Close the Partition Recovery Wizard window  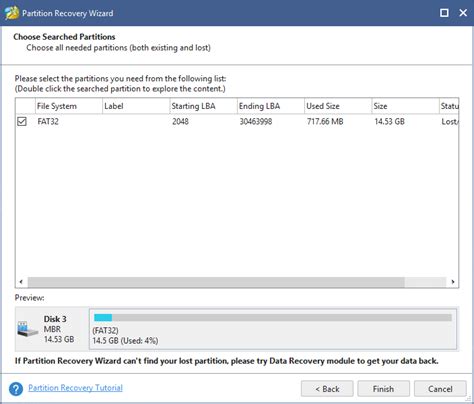(x=463, y=13)
